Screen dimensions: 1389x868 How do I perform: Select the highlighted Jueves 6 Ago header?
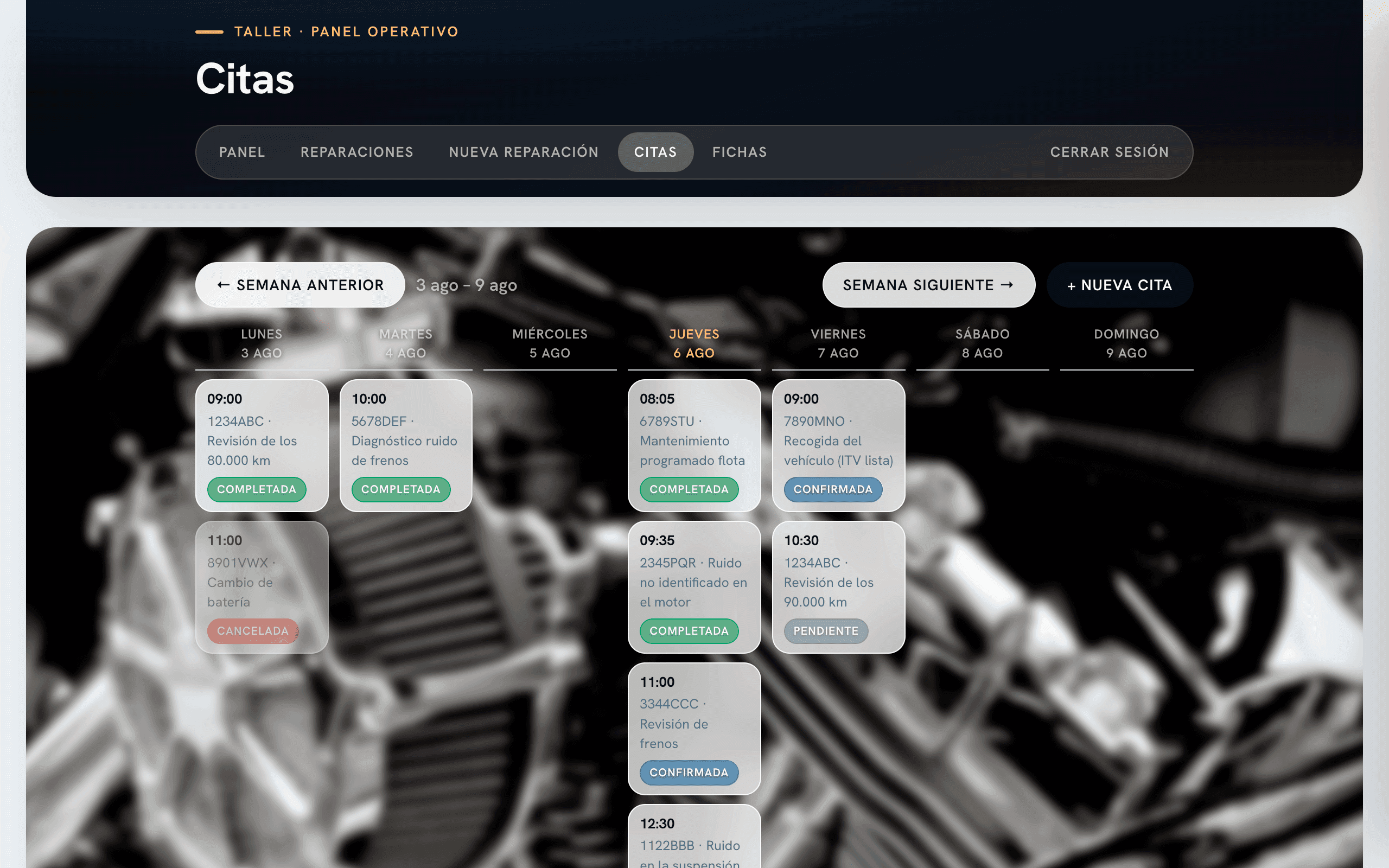pos(694,343)
